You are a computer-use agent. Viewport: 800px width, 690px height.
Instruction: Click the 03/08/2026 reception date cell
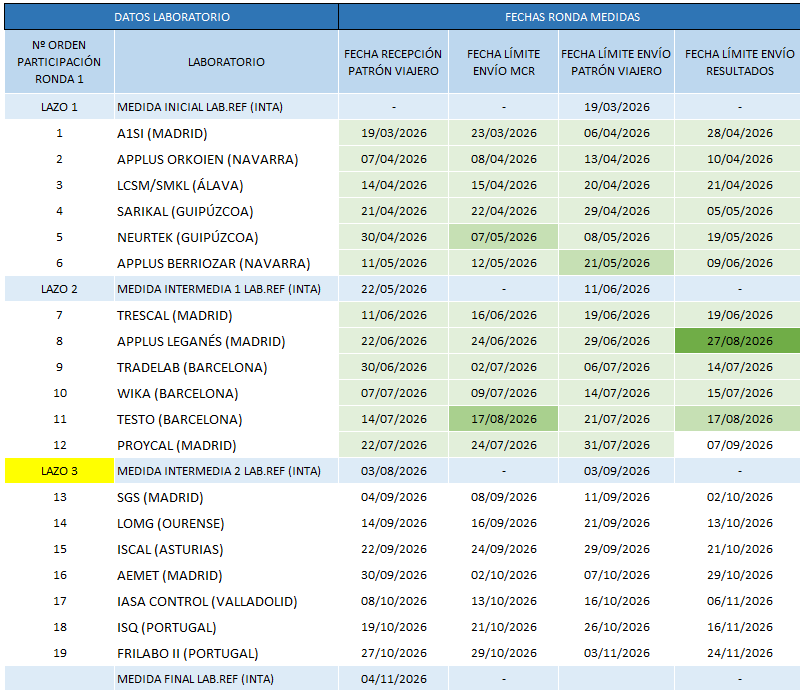[x=393, y=471]
